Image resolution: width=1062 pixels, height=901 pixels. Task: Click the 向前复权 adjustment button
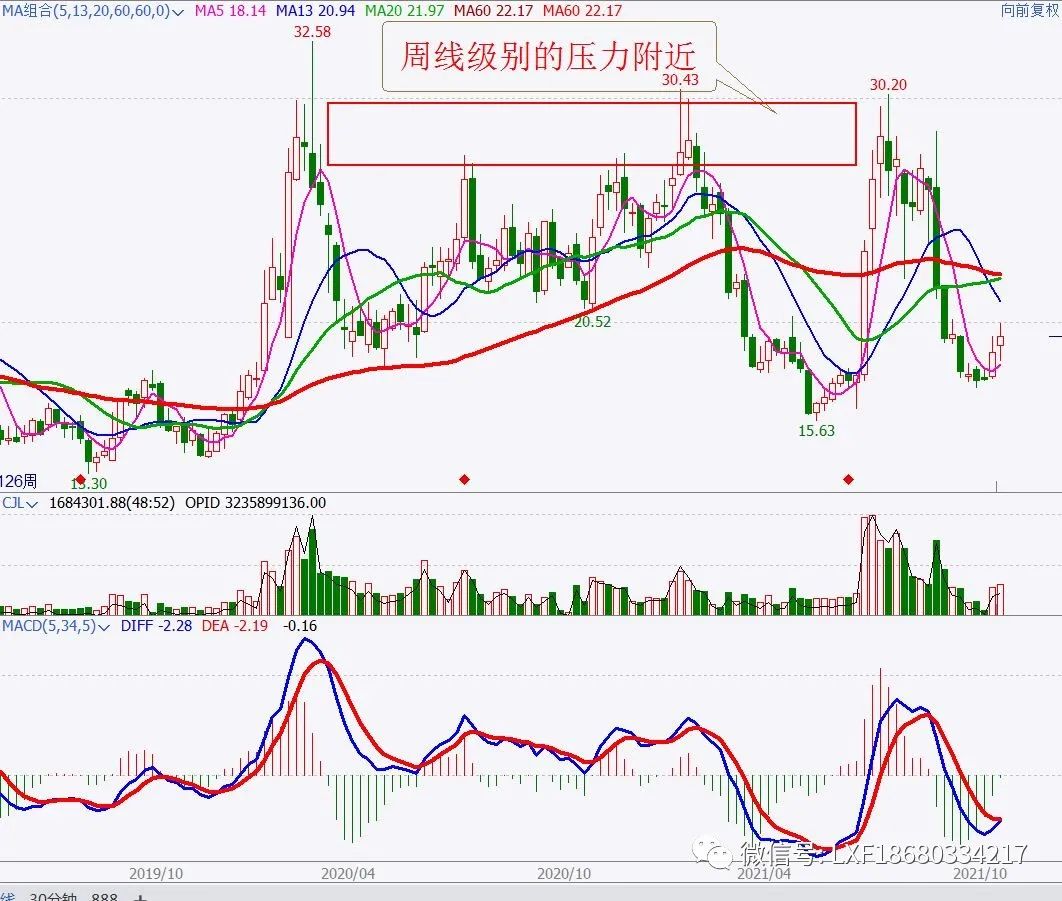(1029, 11)
